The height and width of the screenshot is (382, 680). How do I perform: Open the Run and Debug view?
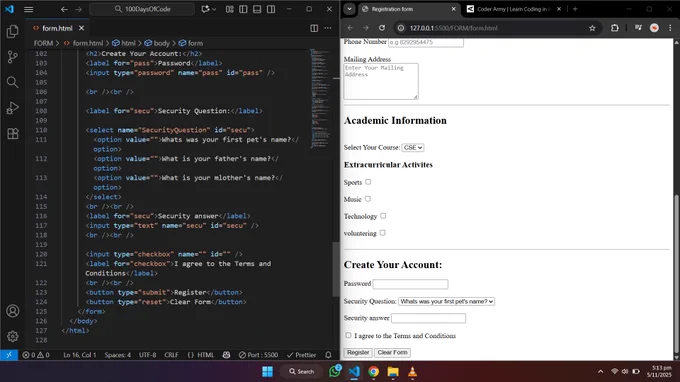13,108
